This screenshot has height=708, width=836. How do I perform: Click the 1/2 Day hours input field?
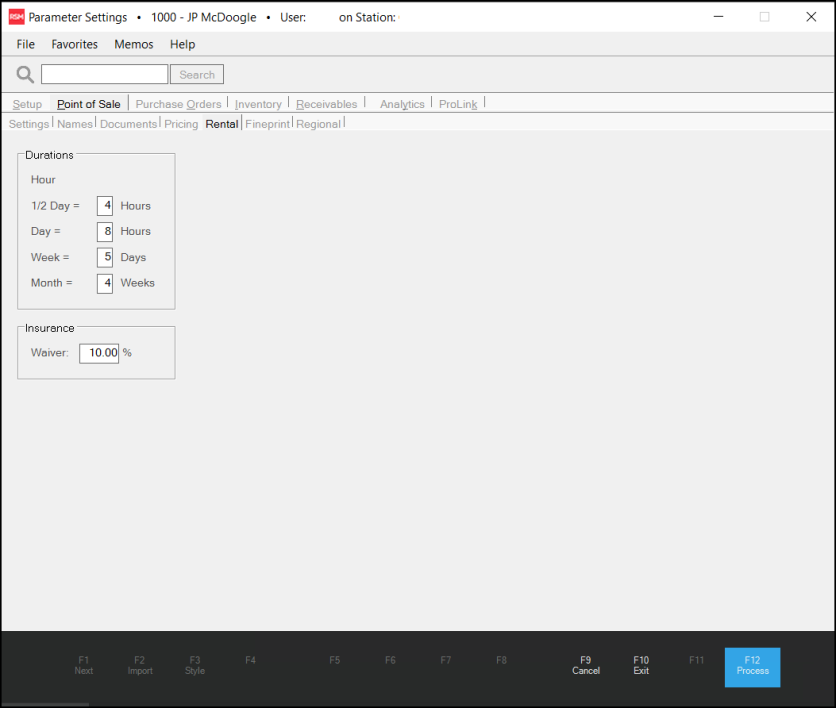click(105, 206)
